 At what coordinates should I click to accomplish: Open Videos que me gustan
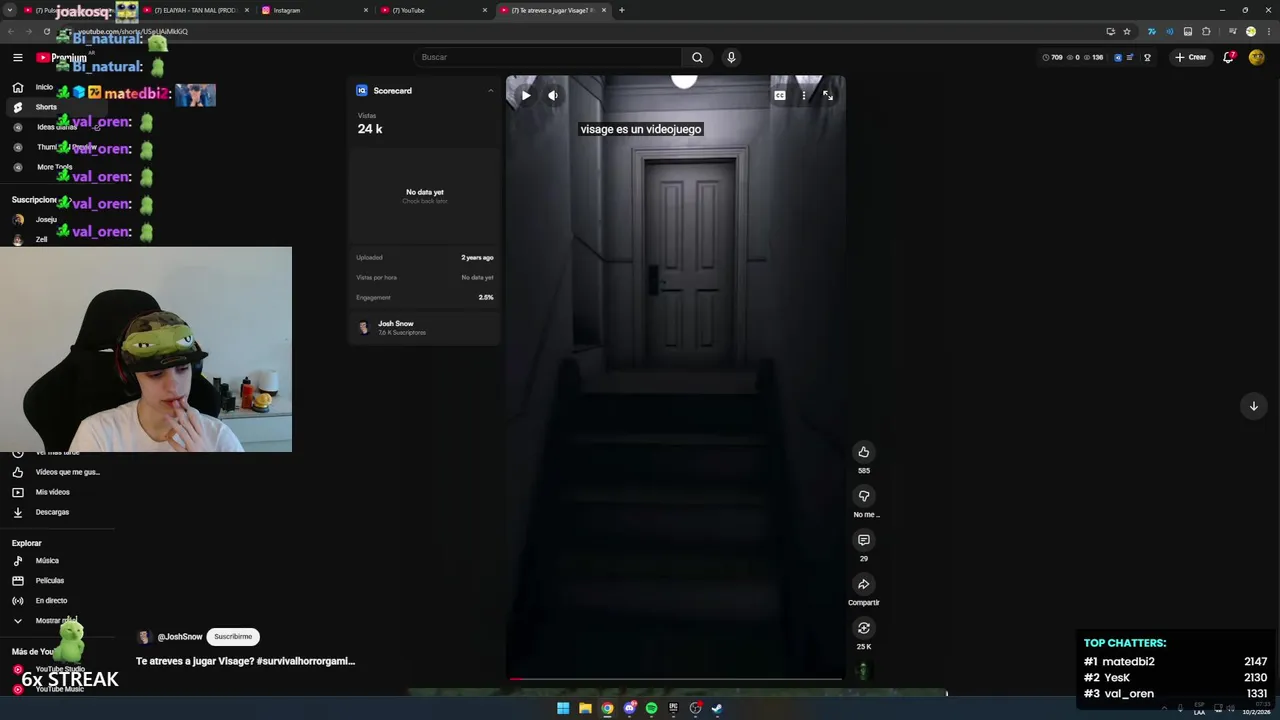point(58,472)
